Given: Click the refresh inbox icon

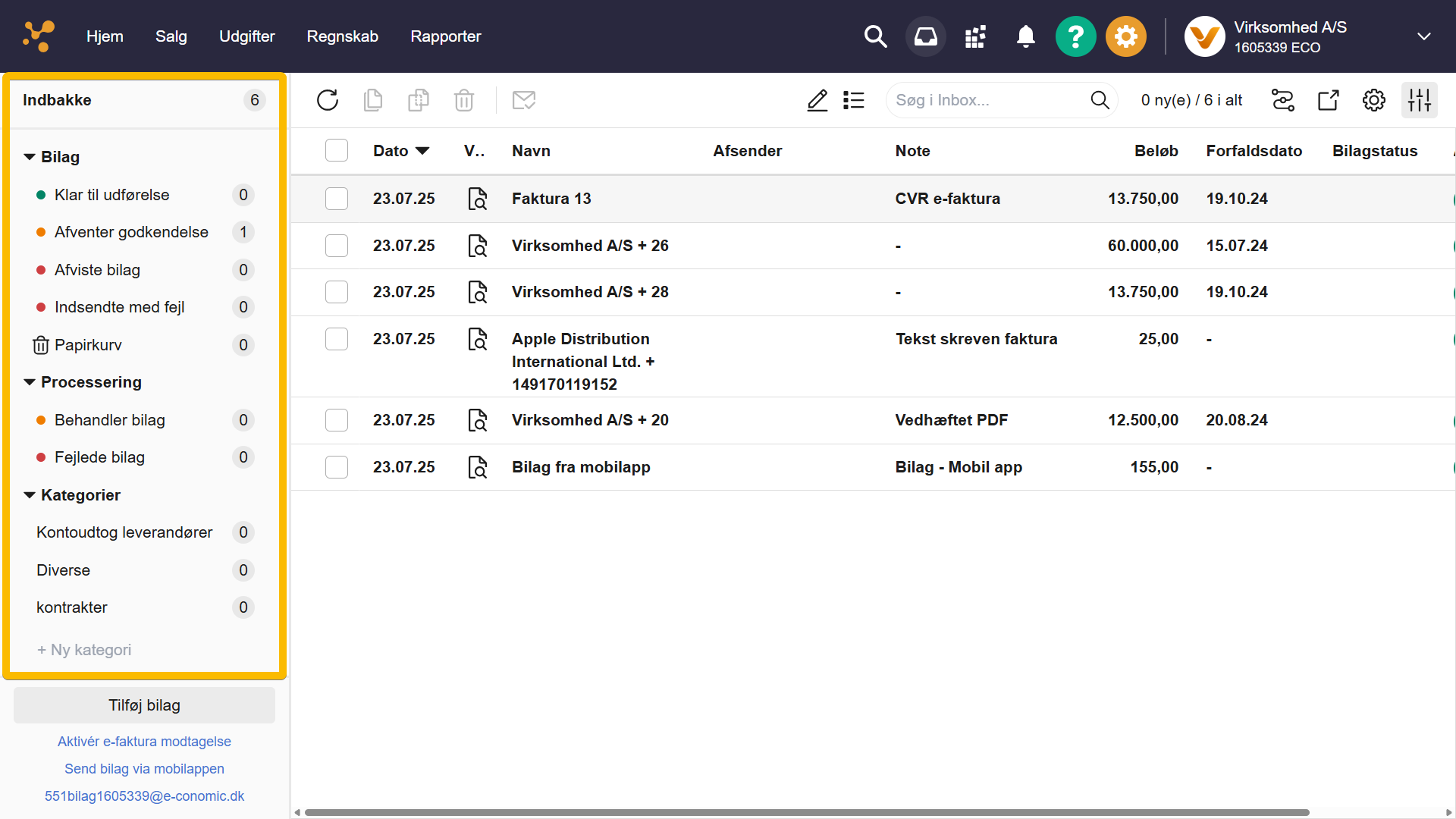Looking at the screenshot, I should coord(328,100).
